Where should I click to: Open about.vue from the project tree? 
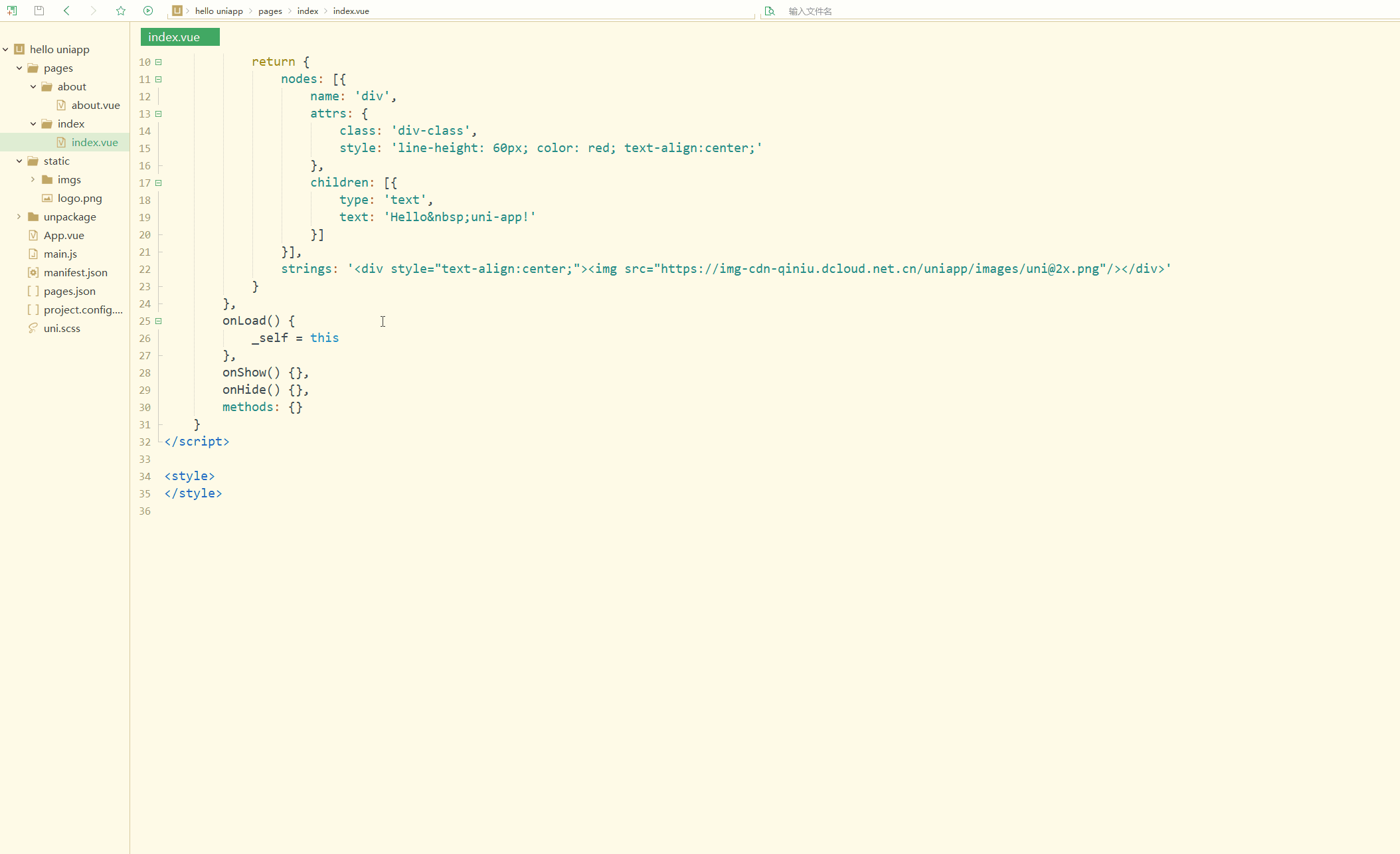pyautogui.click(x=96, y=105)
